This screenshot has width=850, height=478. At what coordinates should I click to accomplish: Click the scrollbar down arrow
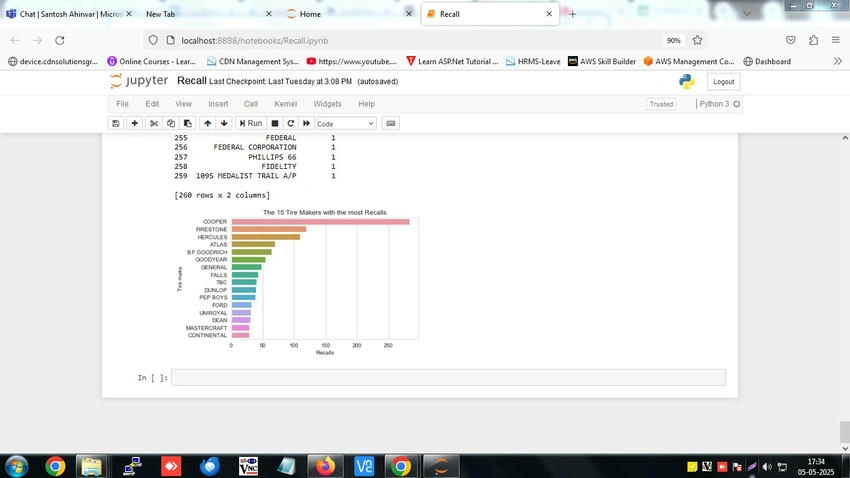coord(845,448)
